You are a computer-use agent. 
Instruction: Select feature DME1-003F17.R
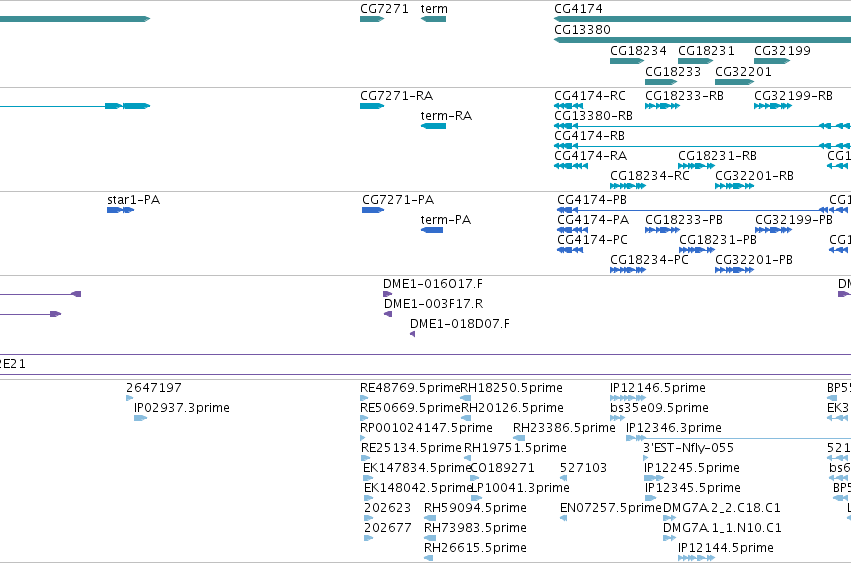tap(388, 314)
